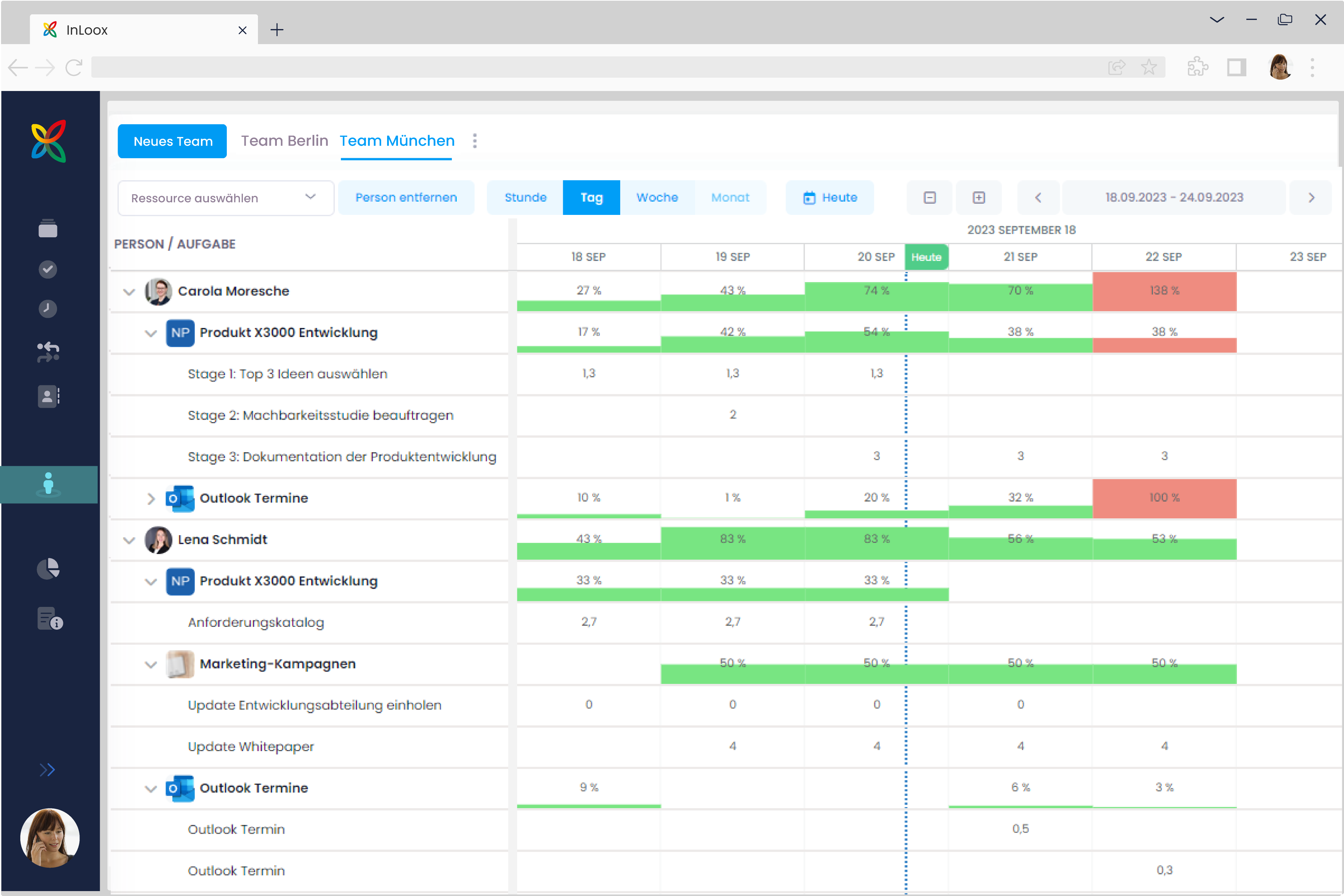The image size is (1344, 896).
Task: Expand Carola's Outlook Termine group
Action: pyautogui.click(x=151, y=499)
